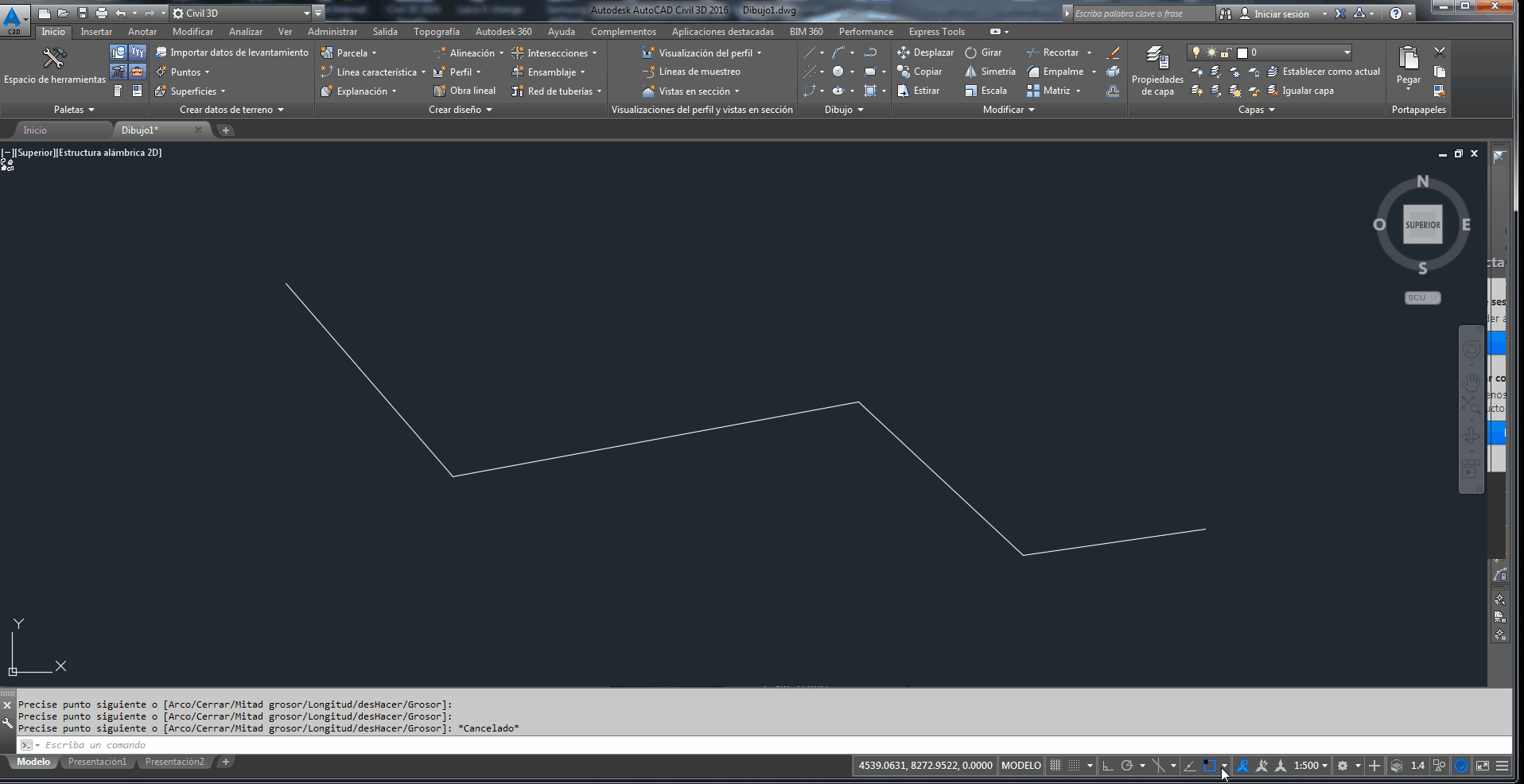Toggle object snap tracking in status bar
Viewport: 1524px width, 784px height.
tap(1190, 766)
